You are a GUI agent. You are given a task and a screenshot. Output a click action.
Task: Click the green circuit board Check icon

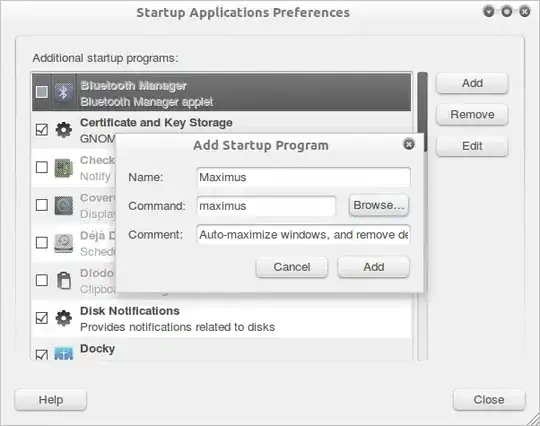point(64,168)
